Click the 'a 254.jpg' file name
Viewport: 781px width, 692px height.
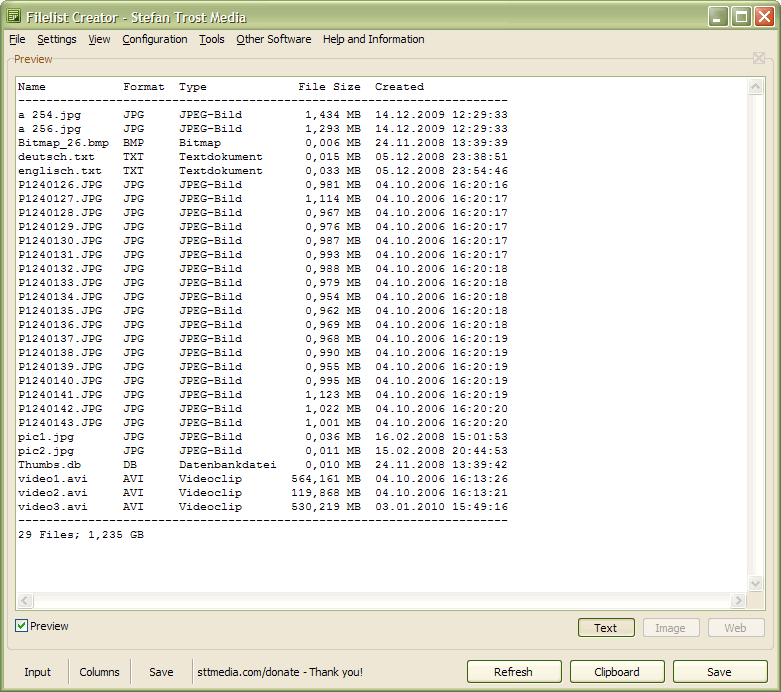pos(49,115)
